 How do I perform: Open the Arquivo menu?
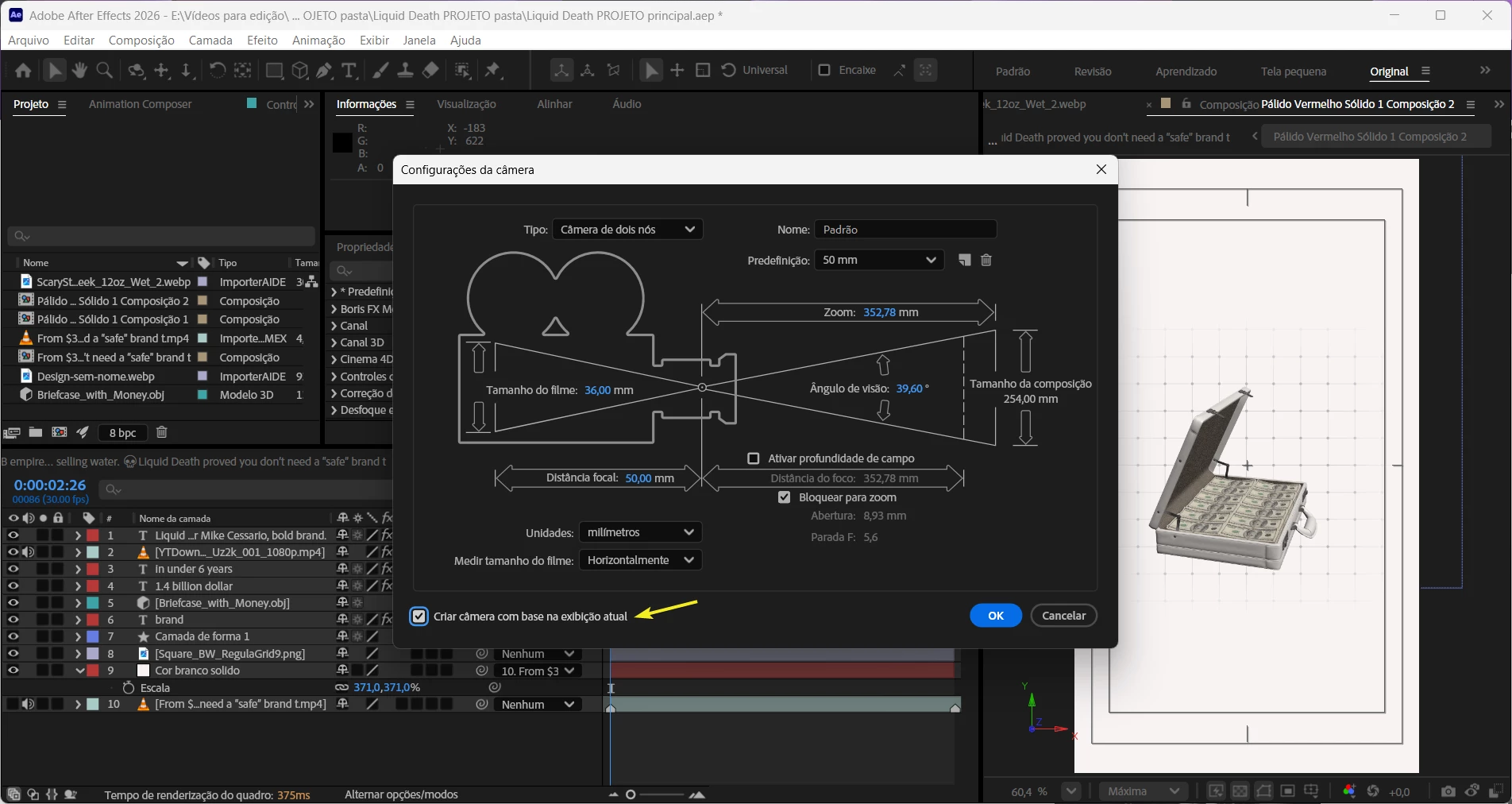point(29,41)
